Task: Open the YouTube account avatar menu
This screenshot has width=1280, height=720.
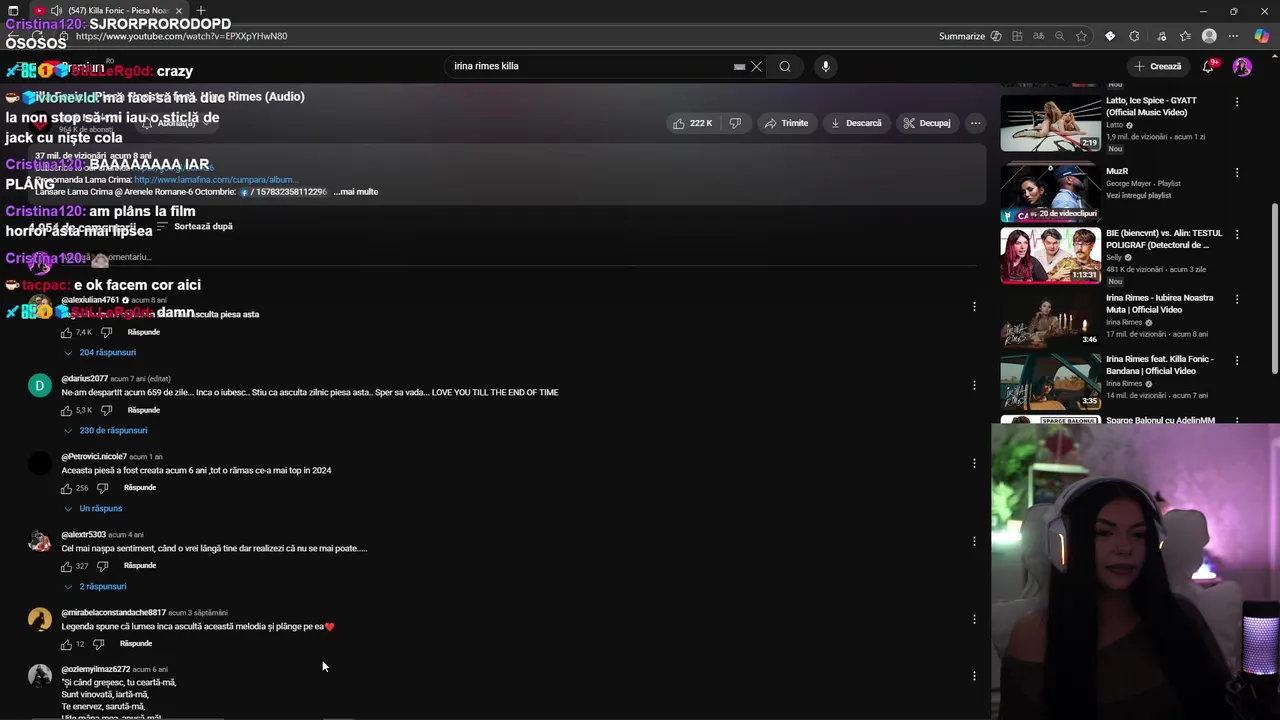Action: coord(1242,66)
